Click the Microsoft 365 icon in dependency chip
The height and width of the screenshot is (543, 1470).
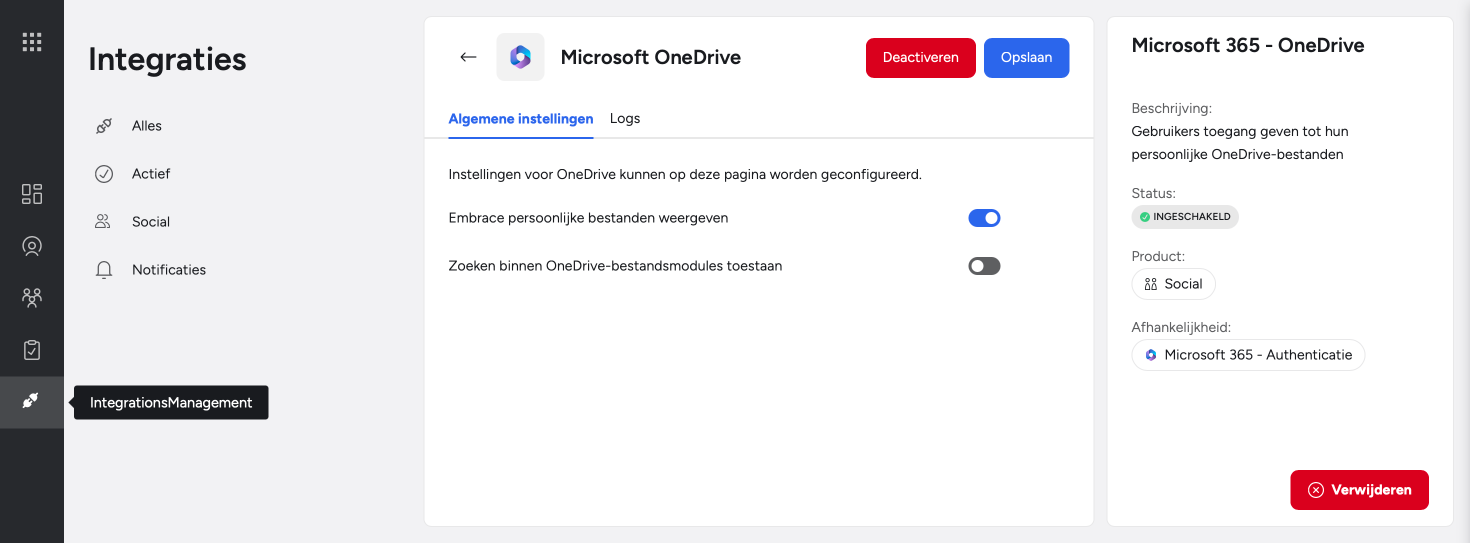tap(1151, 355)
